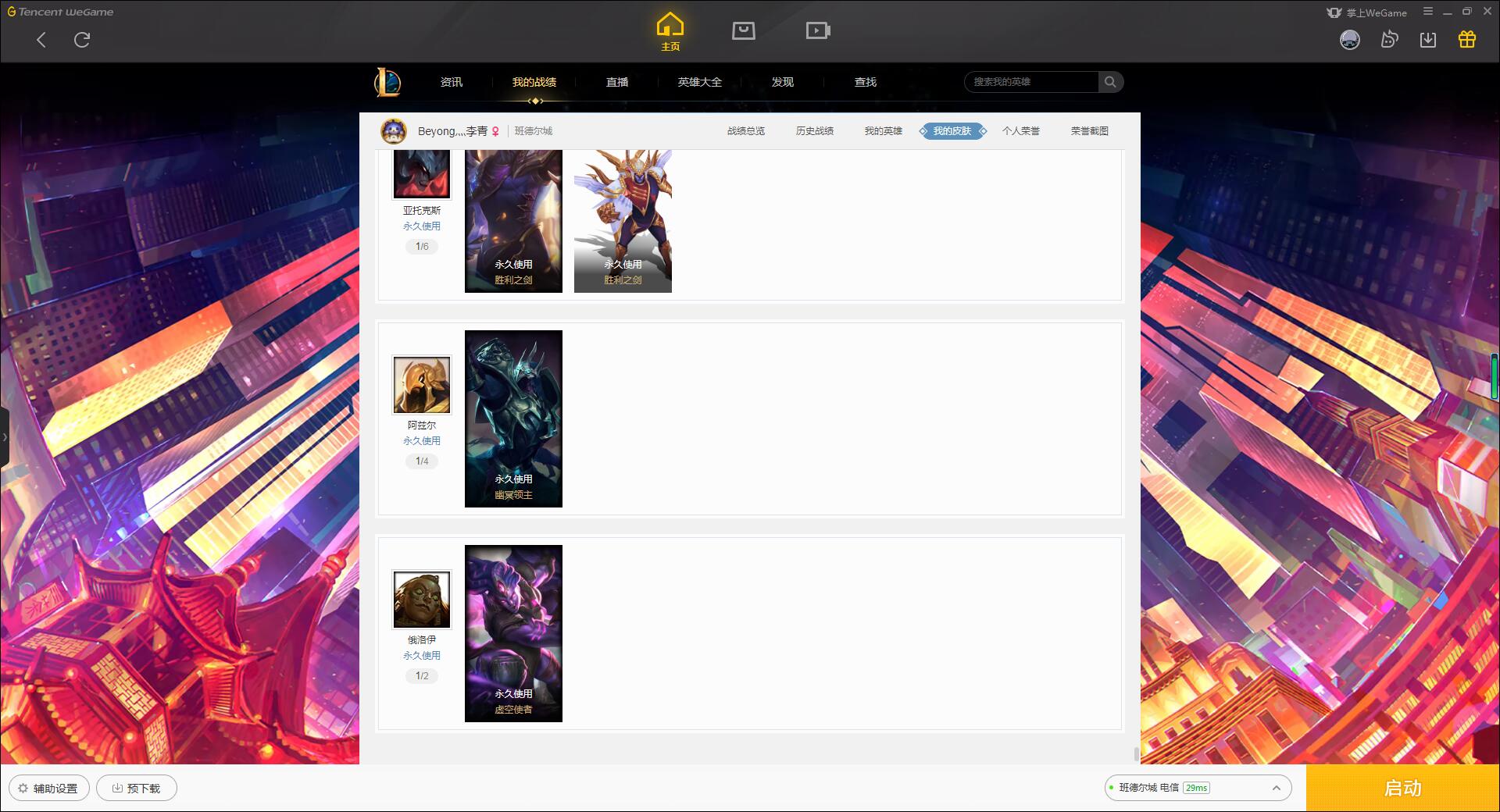Switch to 历史战绩 sub-tab

(x=815, y=131)
